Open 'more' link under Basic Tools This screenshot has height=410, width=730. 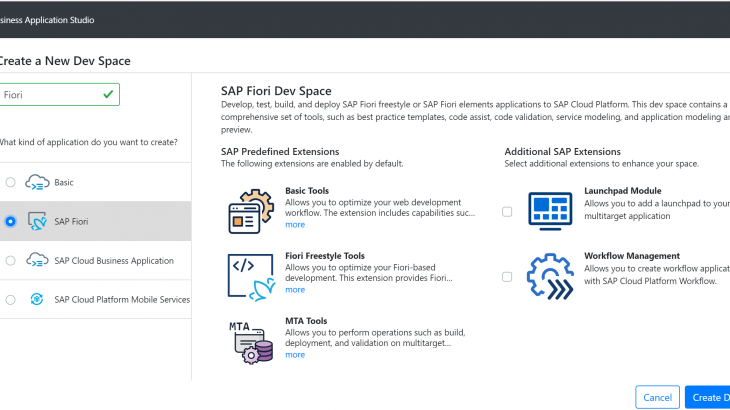coord(295,224)
